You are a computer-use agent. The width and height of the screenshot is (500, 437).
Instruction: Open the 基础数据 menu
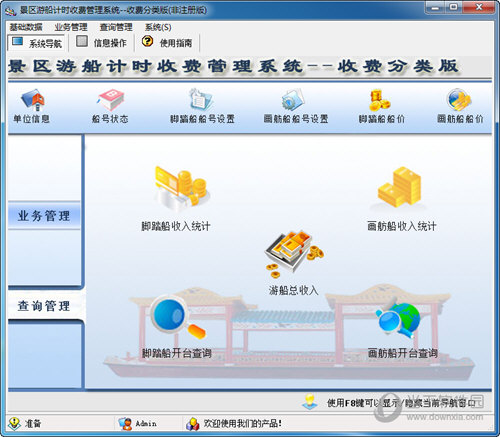coord(26,27)
